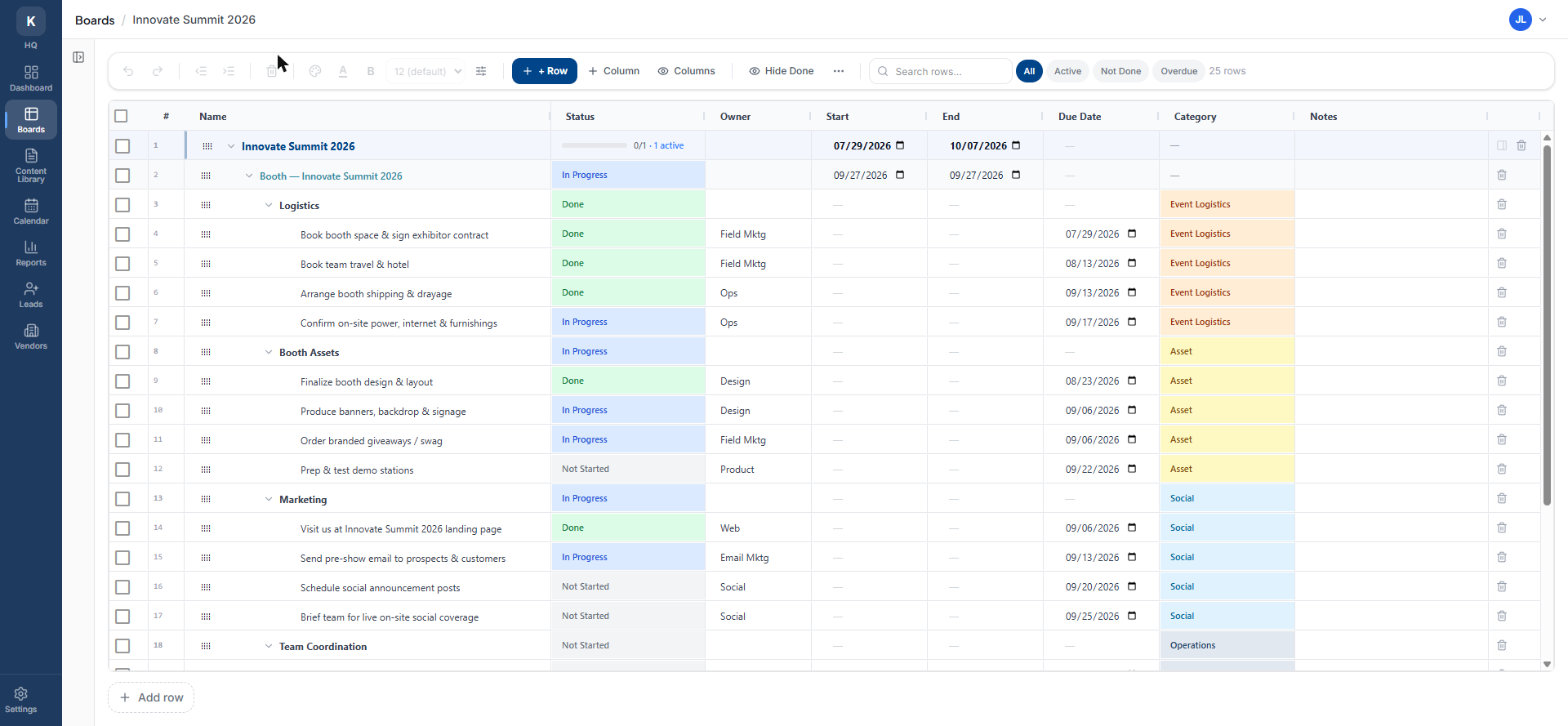
Task: Open the Leads sidebar icon
Action: point(31,294)
